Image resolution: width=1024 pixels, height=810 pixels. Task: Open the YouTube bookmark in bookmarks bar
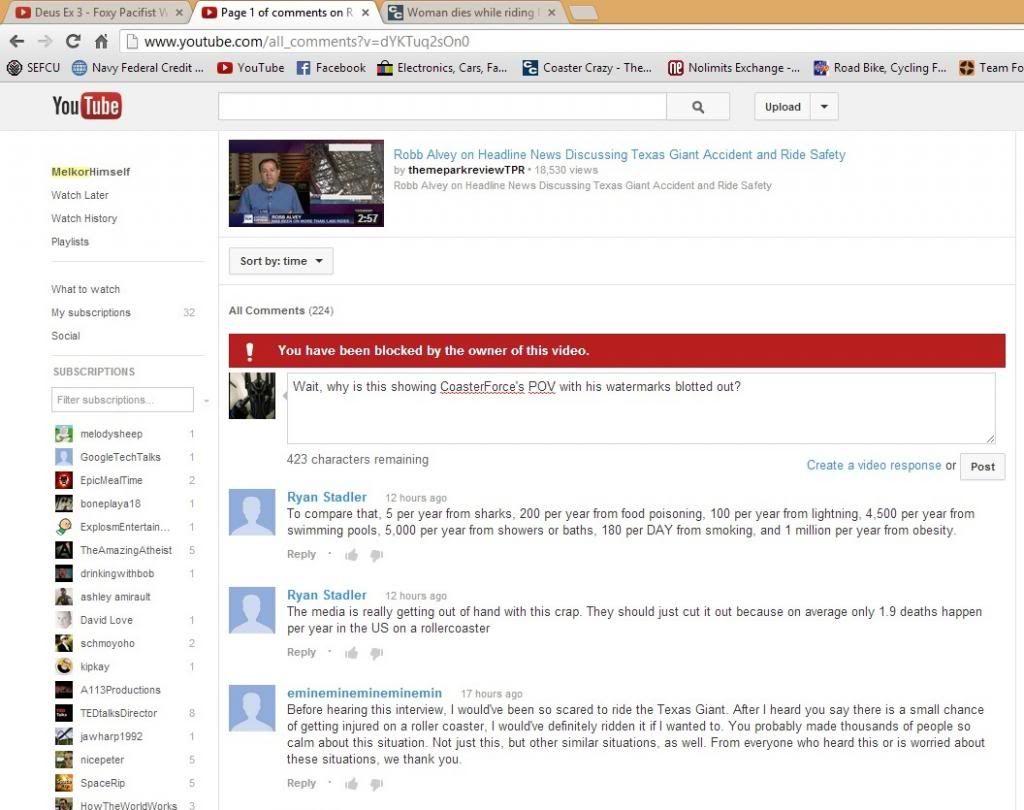[251, 68]
